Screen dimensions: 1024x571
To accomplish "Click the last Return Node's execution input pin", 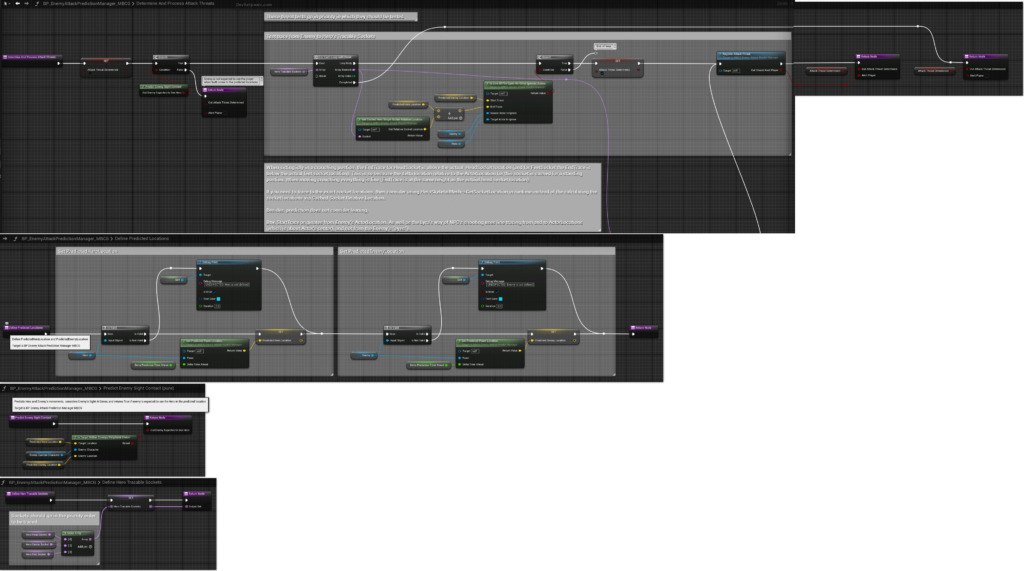I will pos(965,63).
